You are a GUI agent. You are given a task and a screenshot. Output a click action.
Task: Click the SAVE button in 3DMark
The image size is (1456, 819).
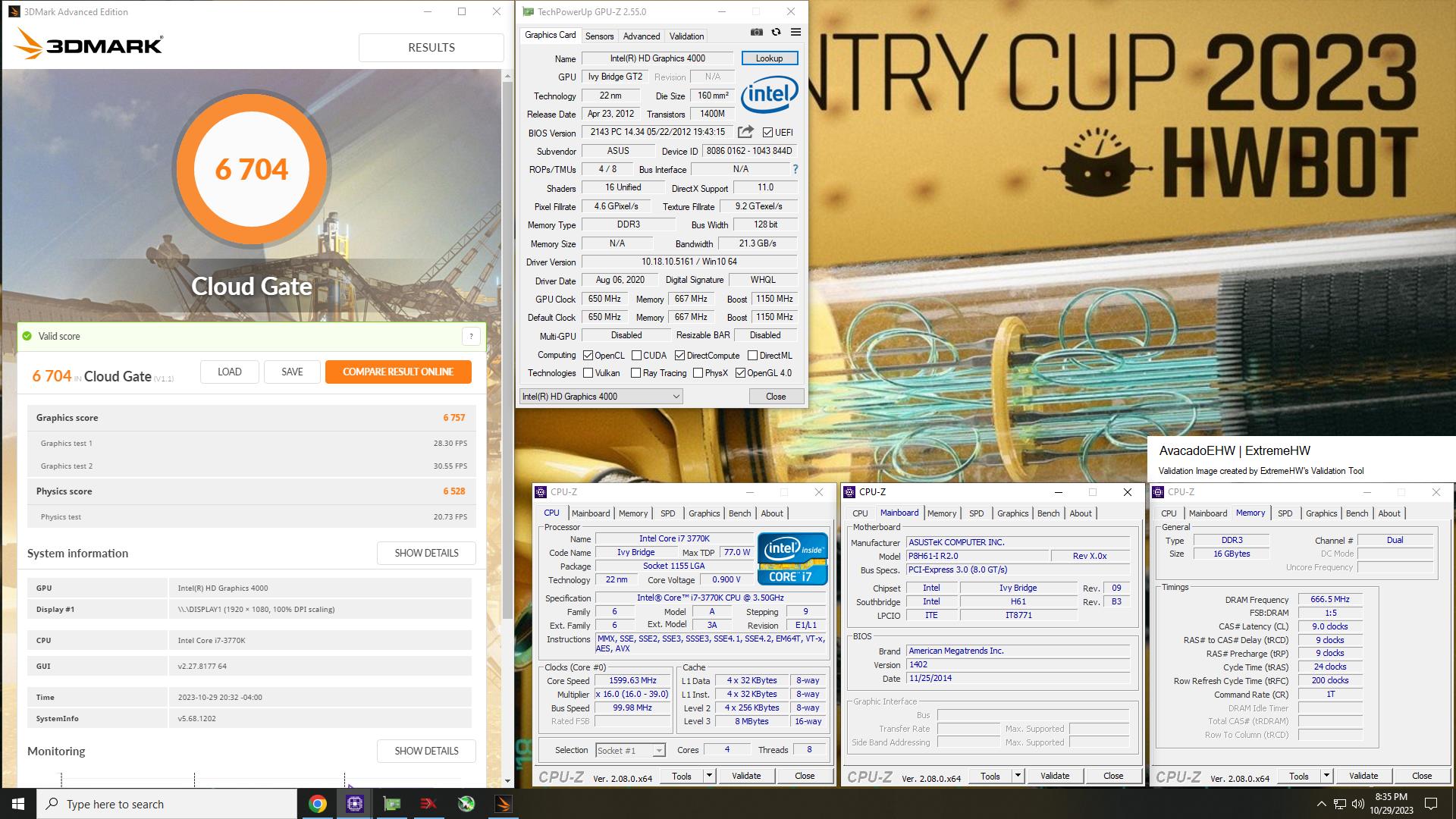(x=292, y=372)
